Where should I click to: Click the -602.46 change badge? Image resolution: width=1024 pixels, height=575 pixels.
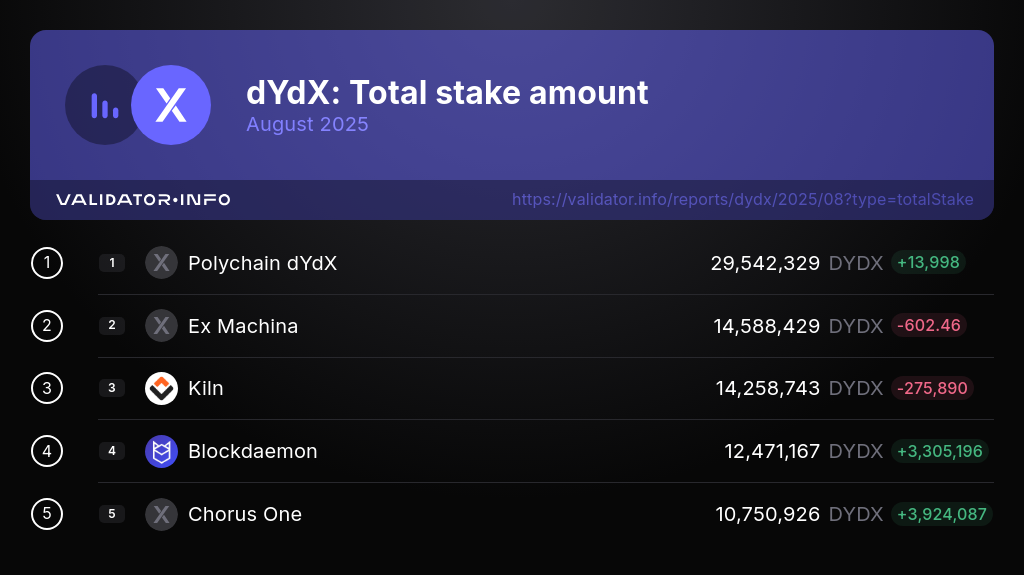pos(928,326)
